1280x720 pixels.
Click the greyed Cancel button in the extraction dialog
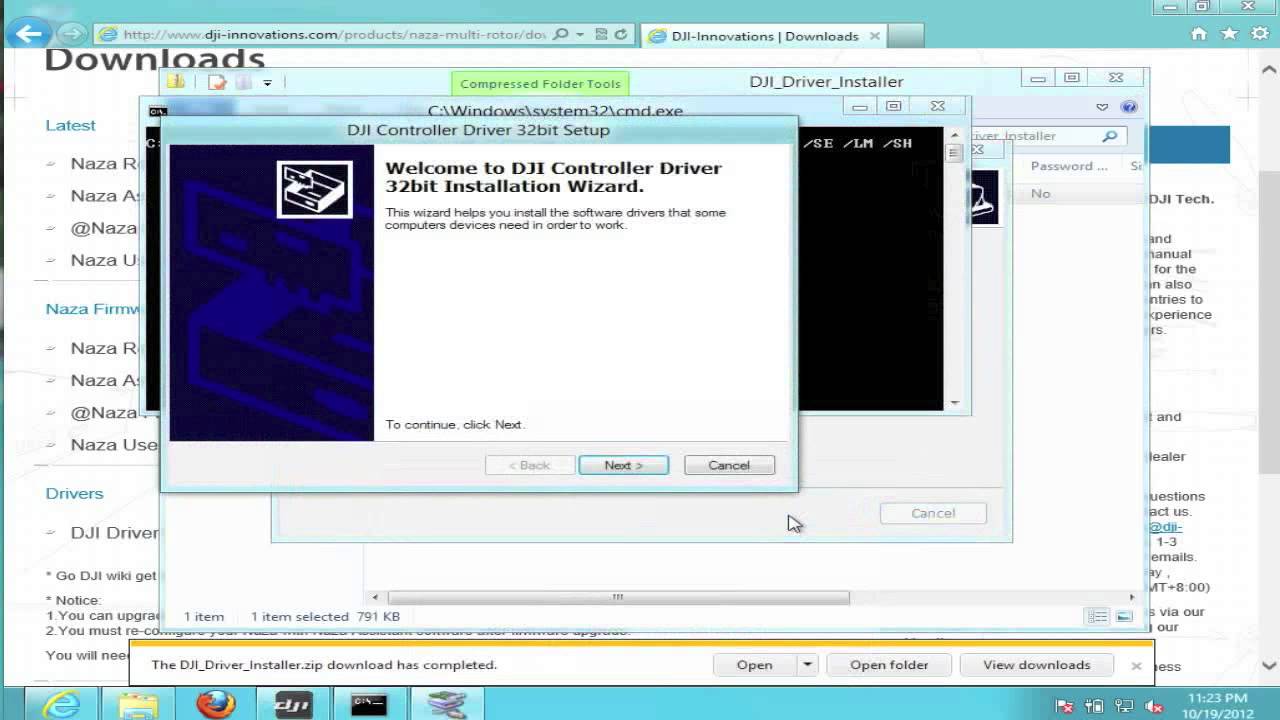[933, 513]
